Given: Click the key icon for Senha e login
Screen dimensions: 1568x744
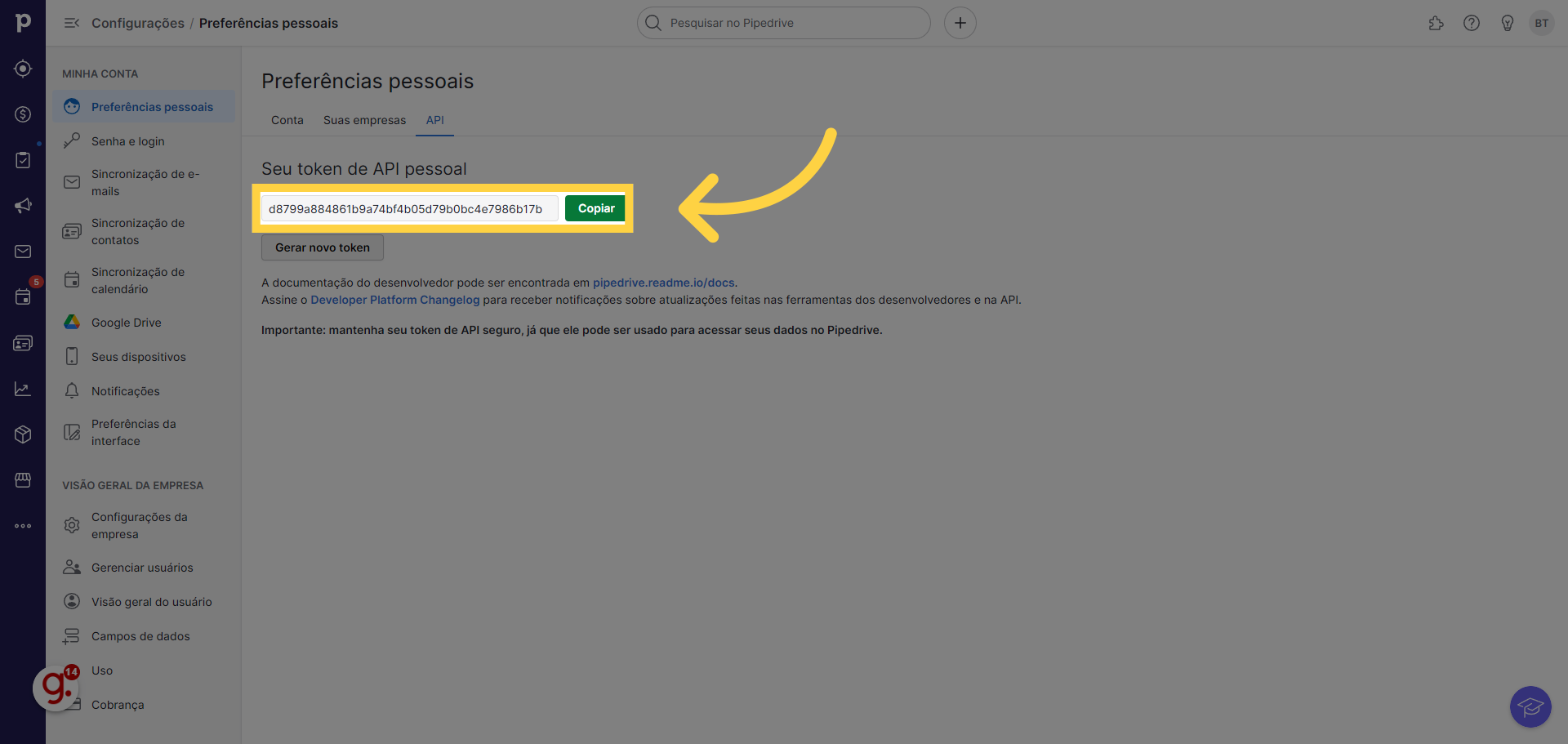Looking at the screenshot, I should (x=72, y=141).
